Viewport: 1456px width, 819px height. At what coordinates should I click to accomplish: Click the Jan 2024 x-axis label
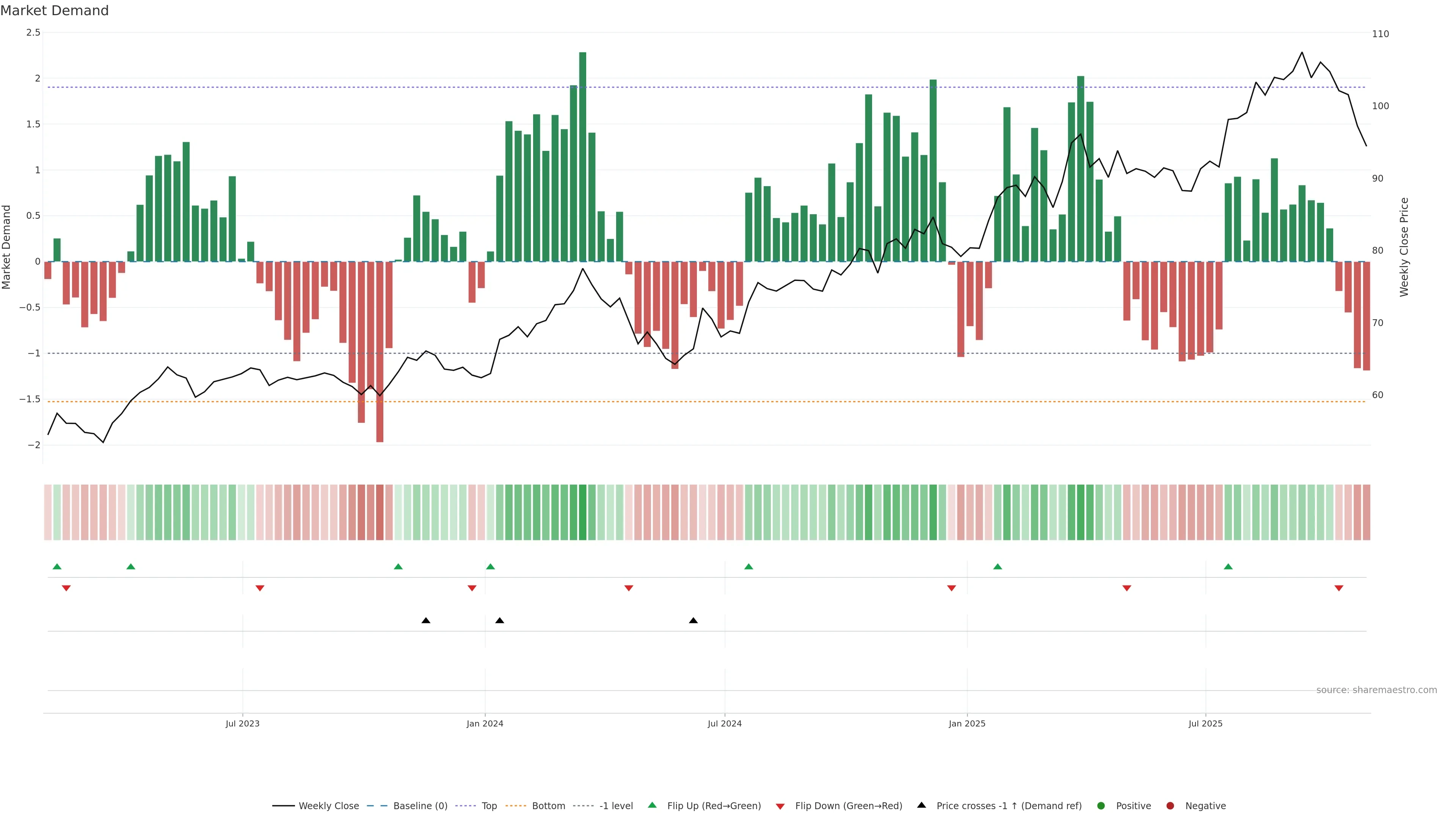[485, 723]
